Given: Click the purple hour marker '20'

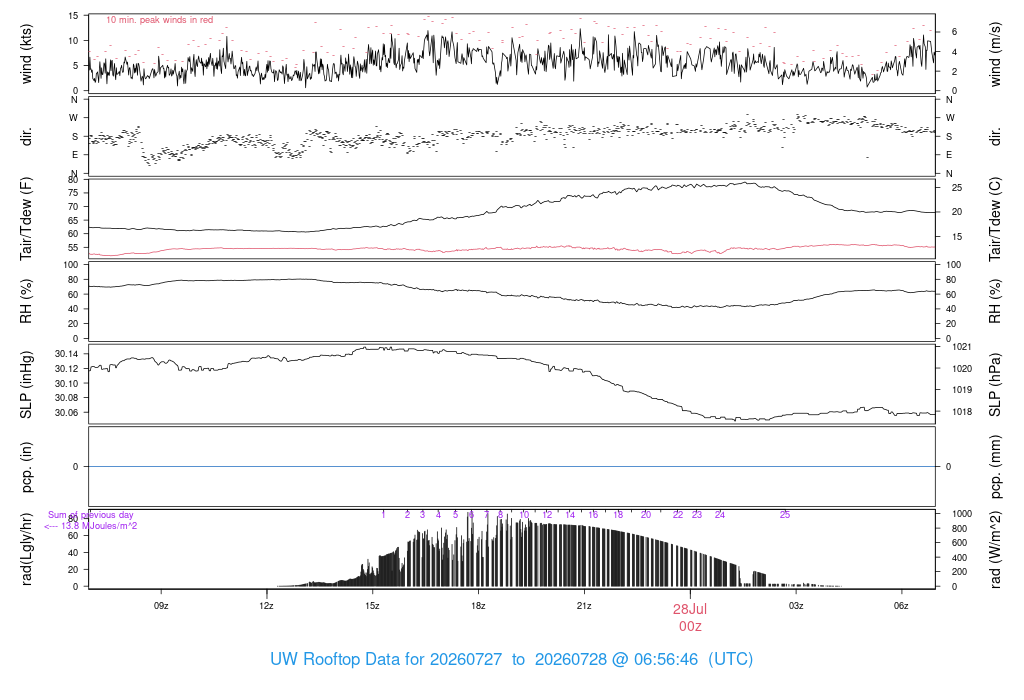Looking at the screenshot, I should pyautogui.click(x=646, y=515).
